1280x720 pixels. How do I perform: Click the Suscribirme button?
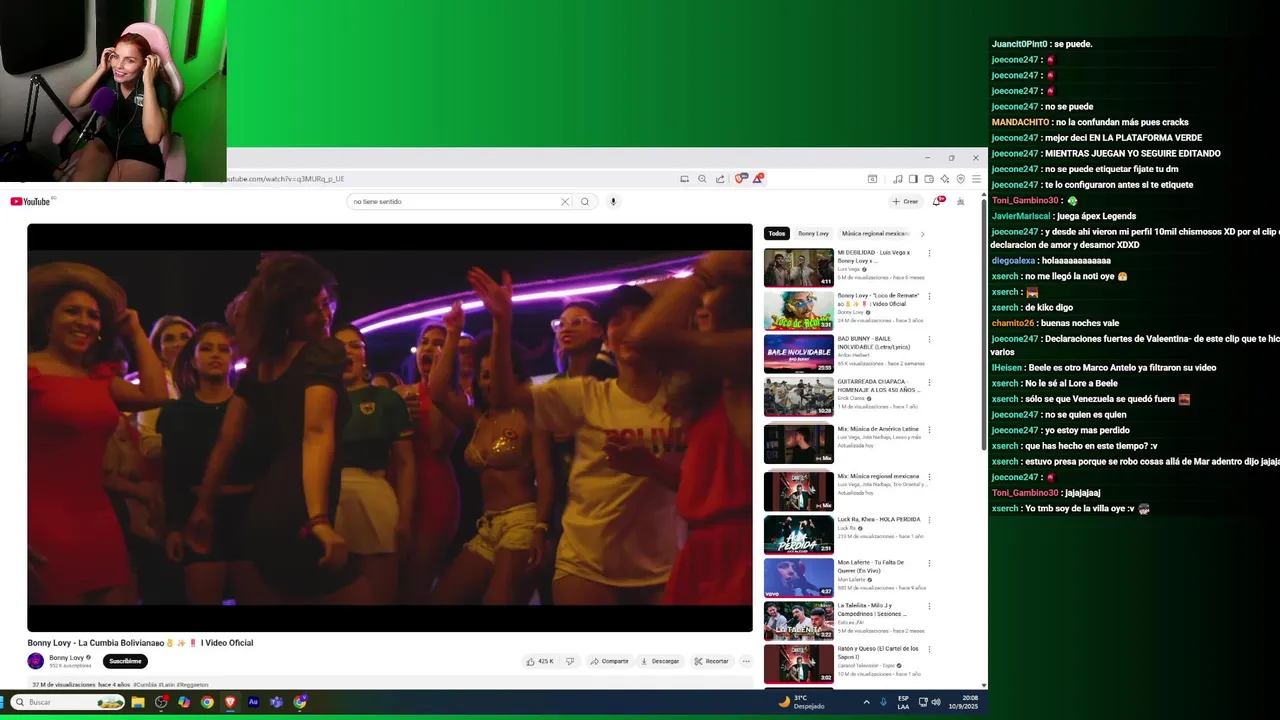pos(126,661)
